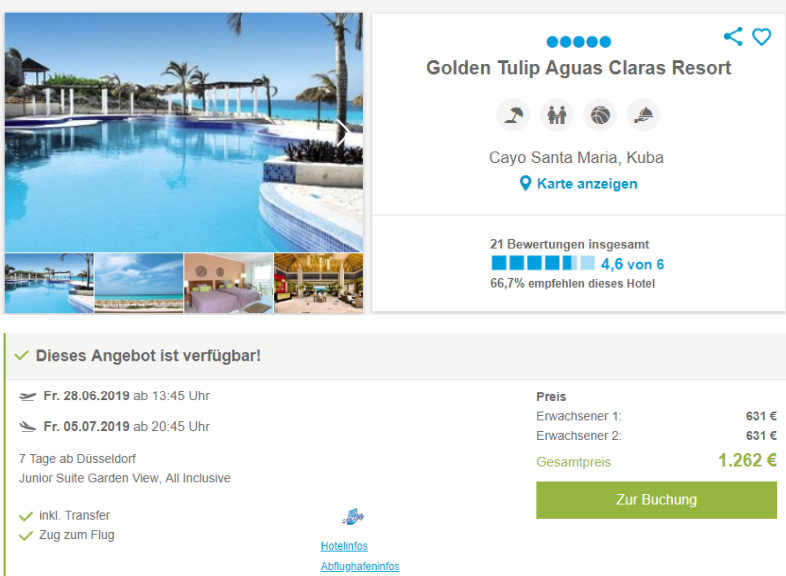
Task: Click the share icon
Action: coord(733,37)
